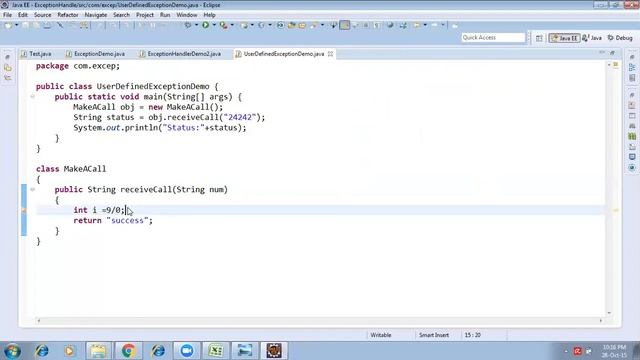Click the editor horizontal scrollbar
Image resolution: width=640 pixels, height=360 pixels.
pos(320,321)
